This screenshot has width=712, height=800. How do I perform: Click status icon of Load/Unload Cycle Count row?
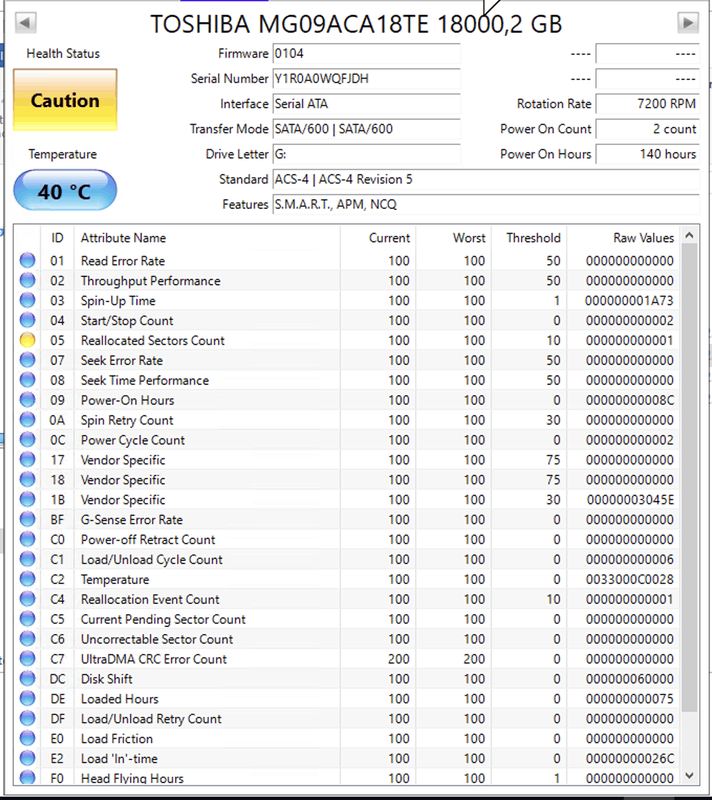28,559
